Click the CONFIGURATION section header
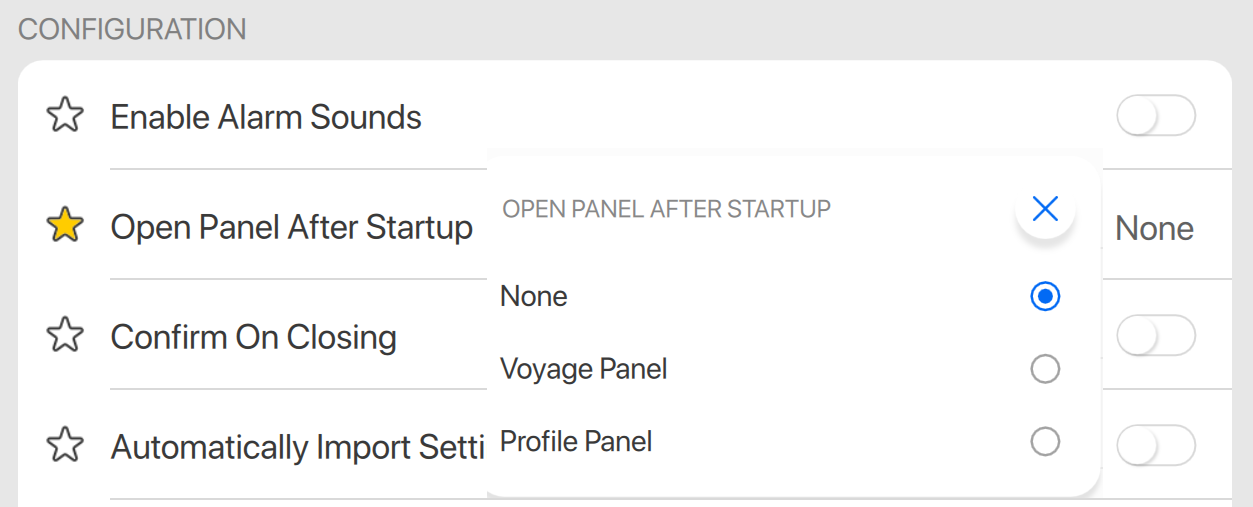 point(132,29)
